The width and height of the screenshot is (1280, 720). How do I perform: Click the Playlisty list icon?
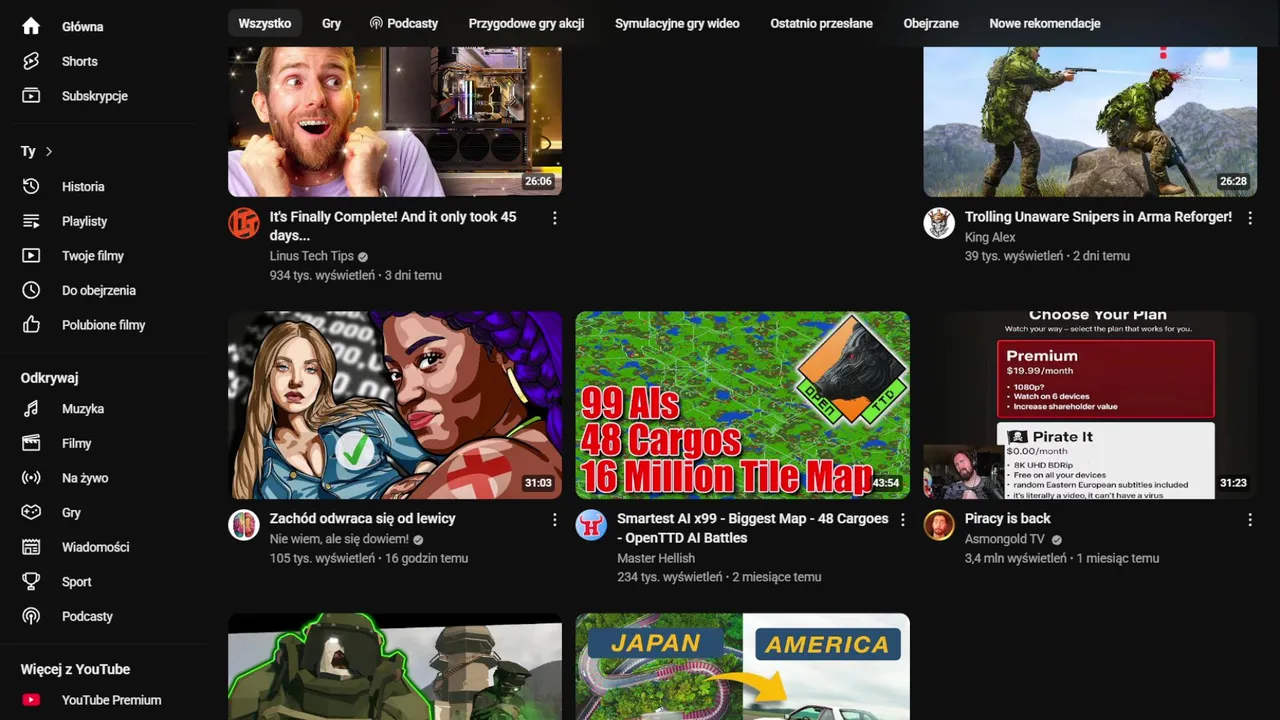point(31,221)
